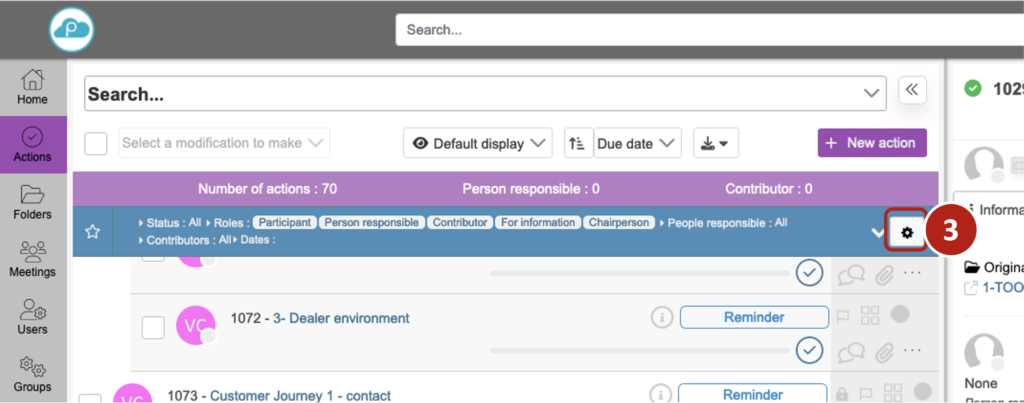Open Folders in the left sidebar
The width and height of the screenshot is (1024, 403).
pos(33,201)
